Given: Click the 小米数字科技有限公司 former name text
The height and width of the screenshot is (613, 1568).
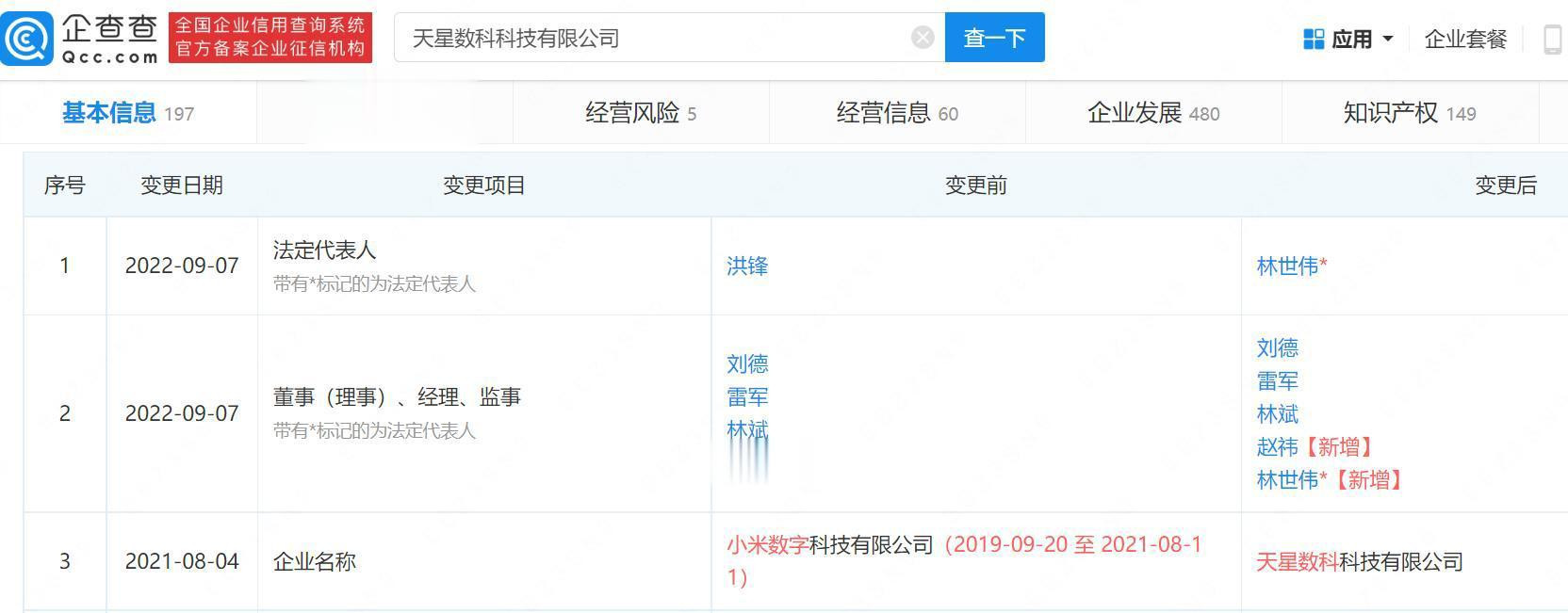Looking at the screenshot, I should tap(830, 545).
